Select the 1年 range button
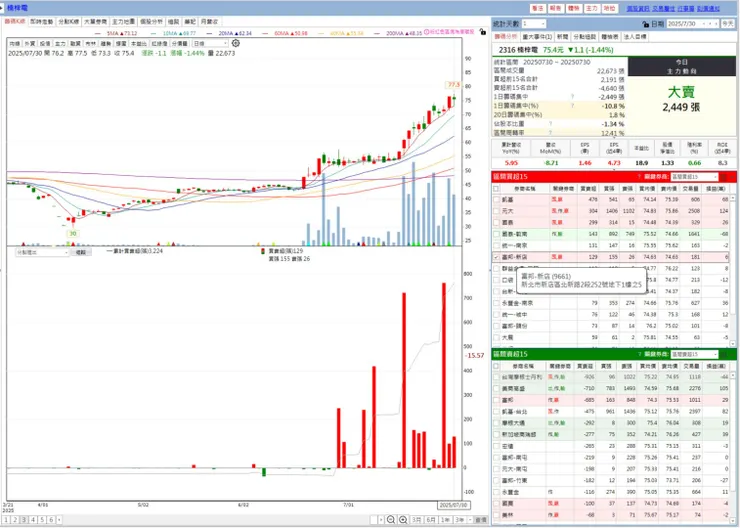This screenshot has width=740, height=528. click(445, 520)
